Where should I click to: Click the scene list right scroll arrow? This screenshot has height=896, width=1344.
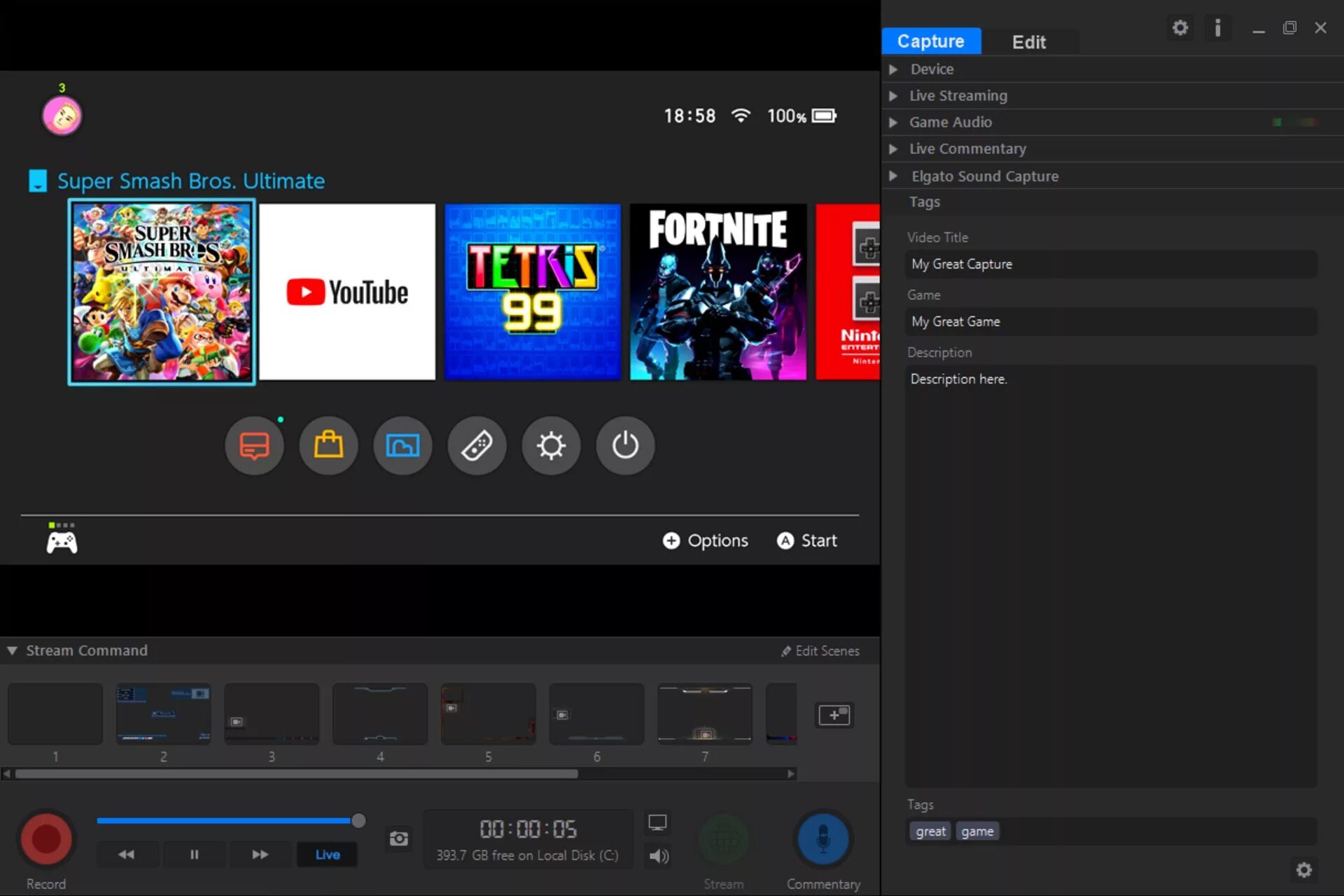click(791, 773)
